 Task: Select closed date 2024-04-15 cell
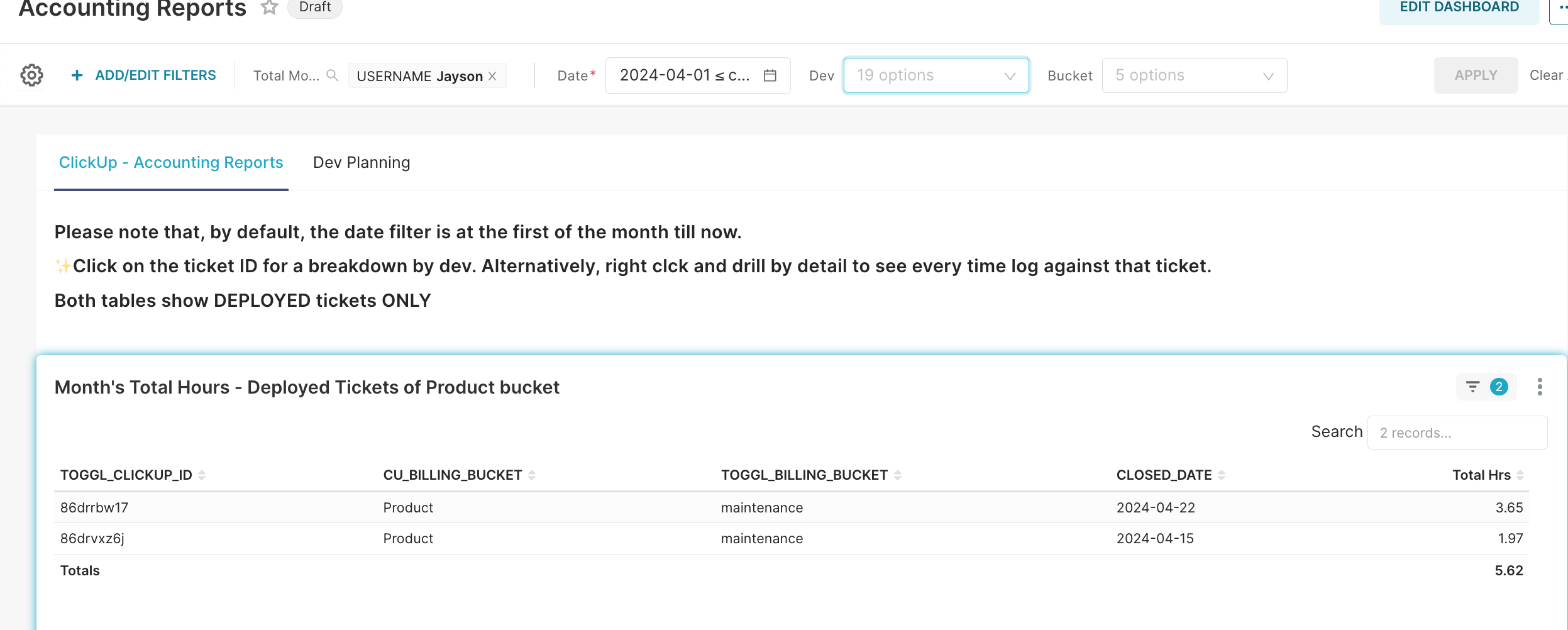pos(1155,539)
